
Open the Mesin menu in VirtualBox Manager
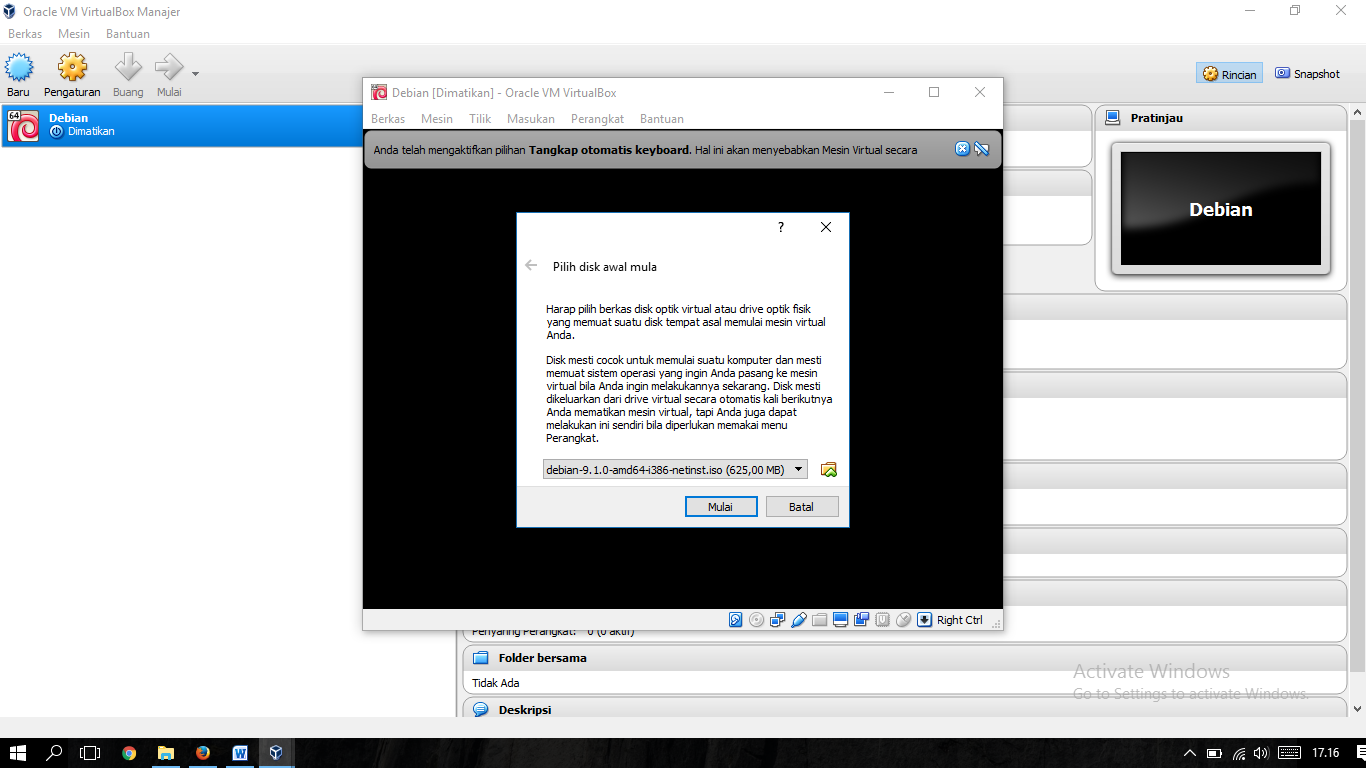coord(74,33)
